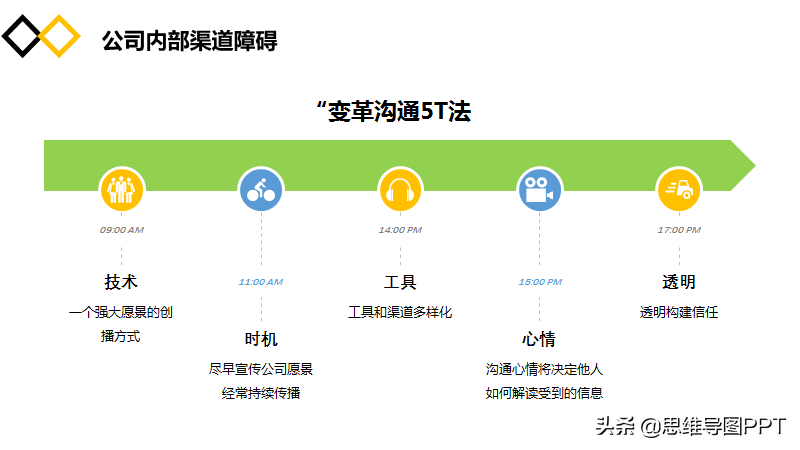Click the black diamond logo shape
The height and width of the screenshot is (450, 800).
(x=21, y=36)
